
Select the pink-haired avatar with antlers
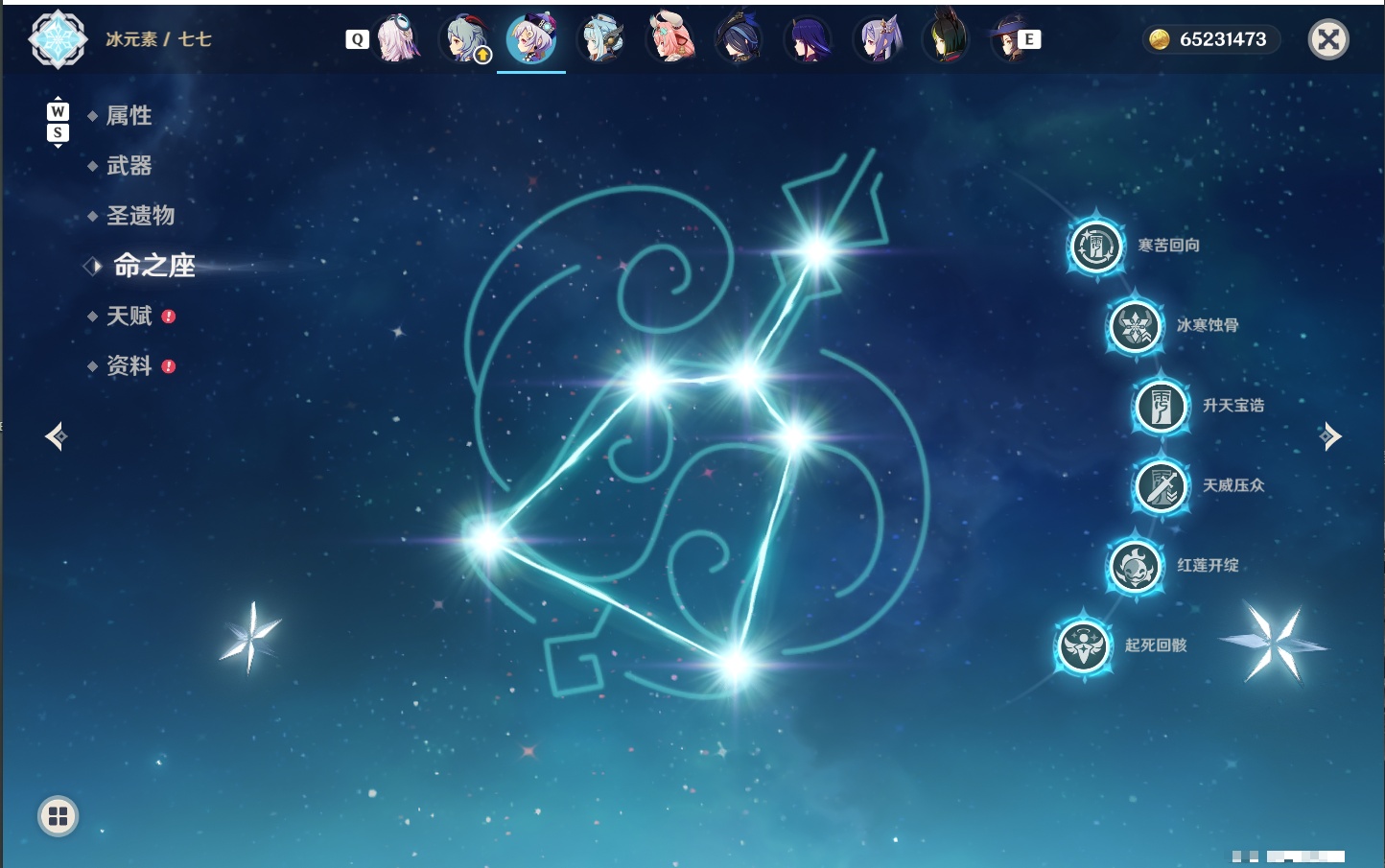coord(670,39)
